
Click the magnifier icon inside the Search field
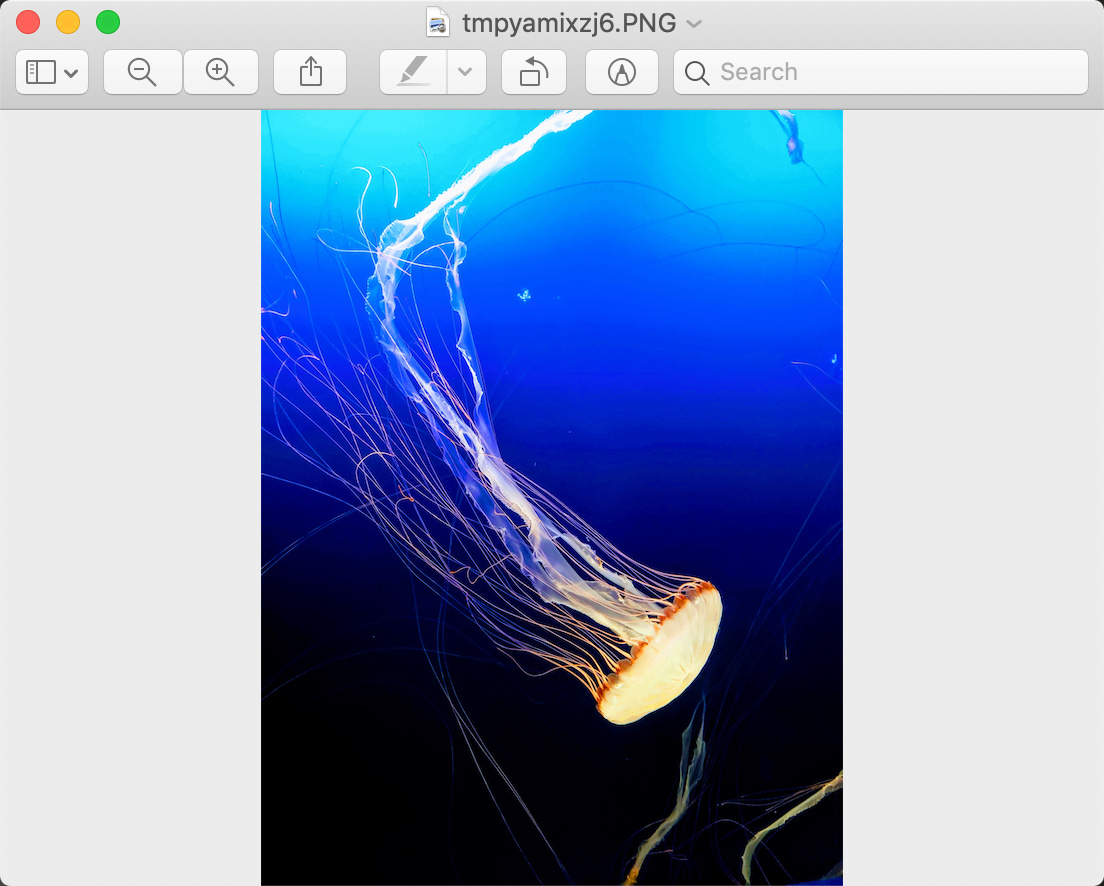(697, 73)
